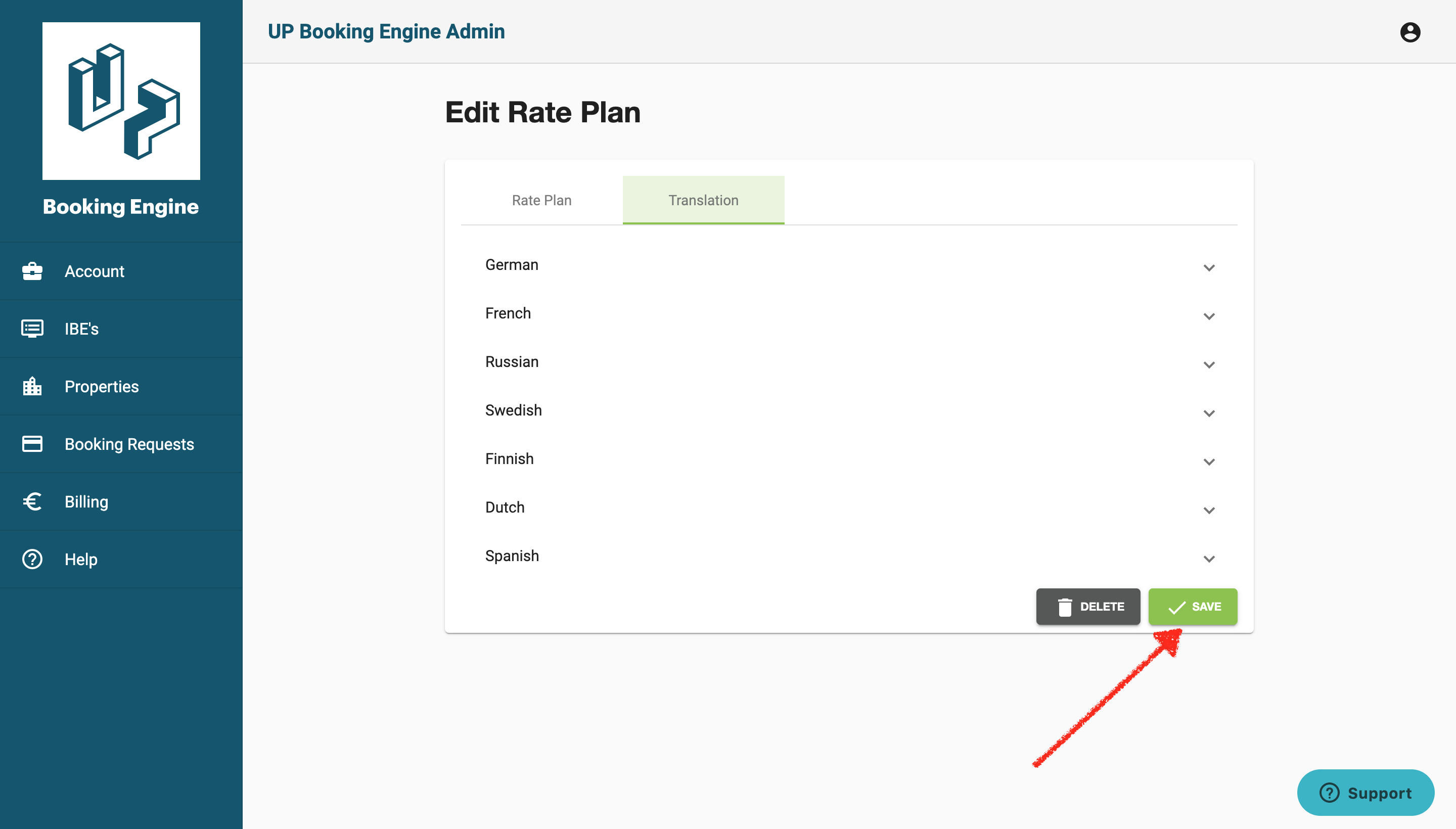Click the Booking Engine logo
The image size is (1456, 829).
(121, 101)
